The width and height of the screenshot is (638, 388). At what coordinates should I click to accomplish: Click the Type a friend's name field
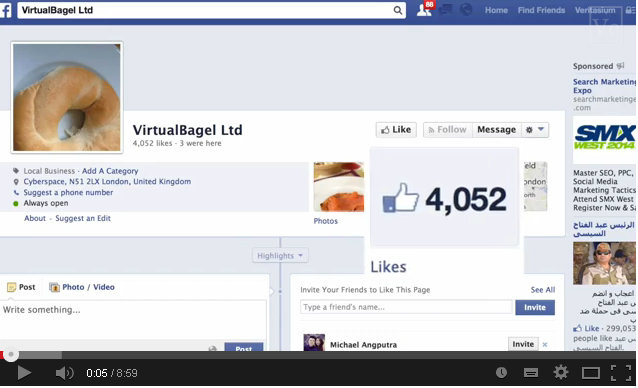click(x=406, y=307)
